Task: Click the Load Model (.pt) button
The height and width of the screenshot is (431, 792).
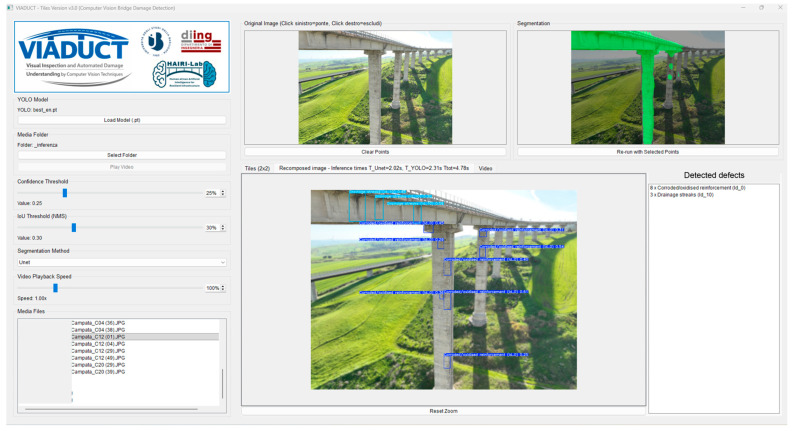Action: click(122, 120)
